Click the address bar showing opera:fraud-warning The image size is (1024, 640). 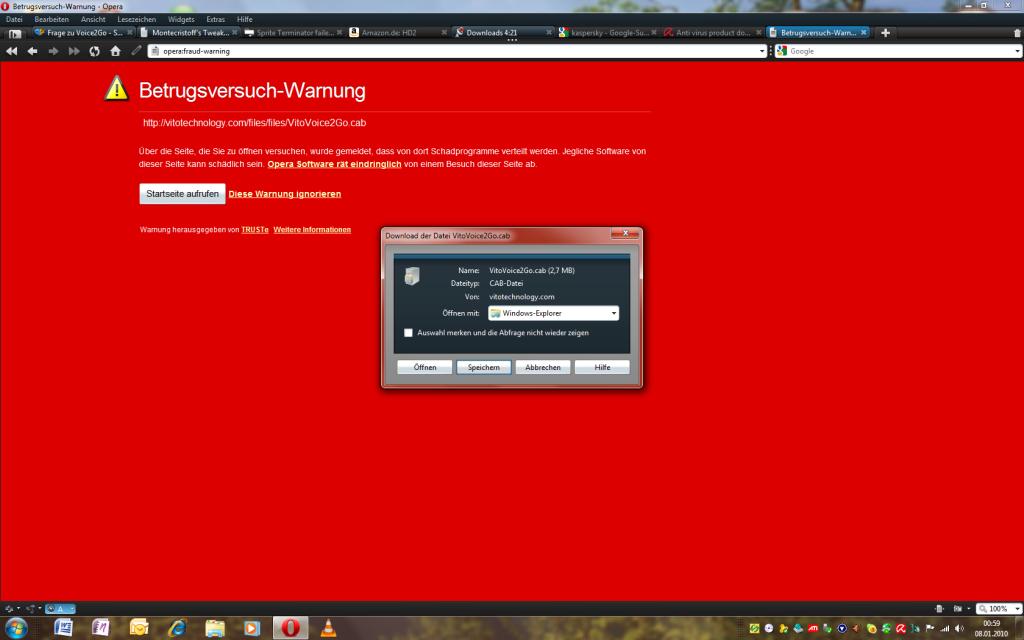click(x=457, y=51)
